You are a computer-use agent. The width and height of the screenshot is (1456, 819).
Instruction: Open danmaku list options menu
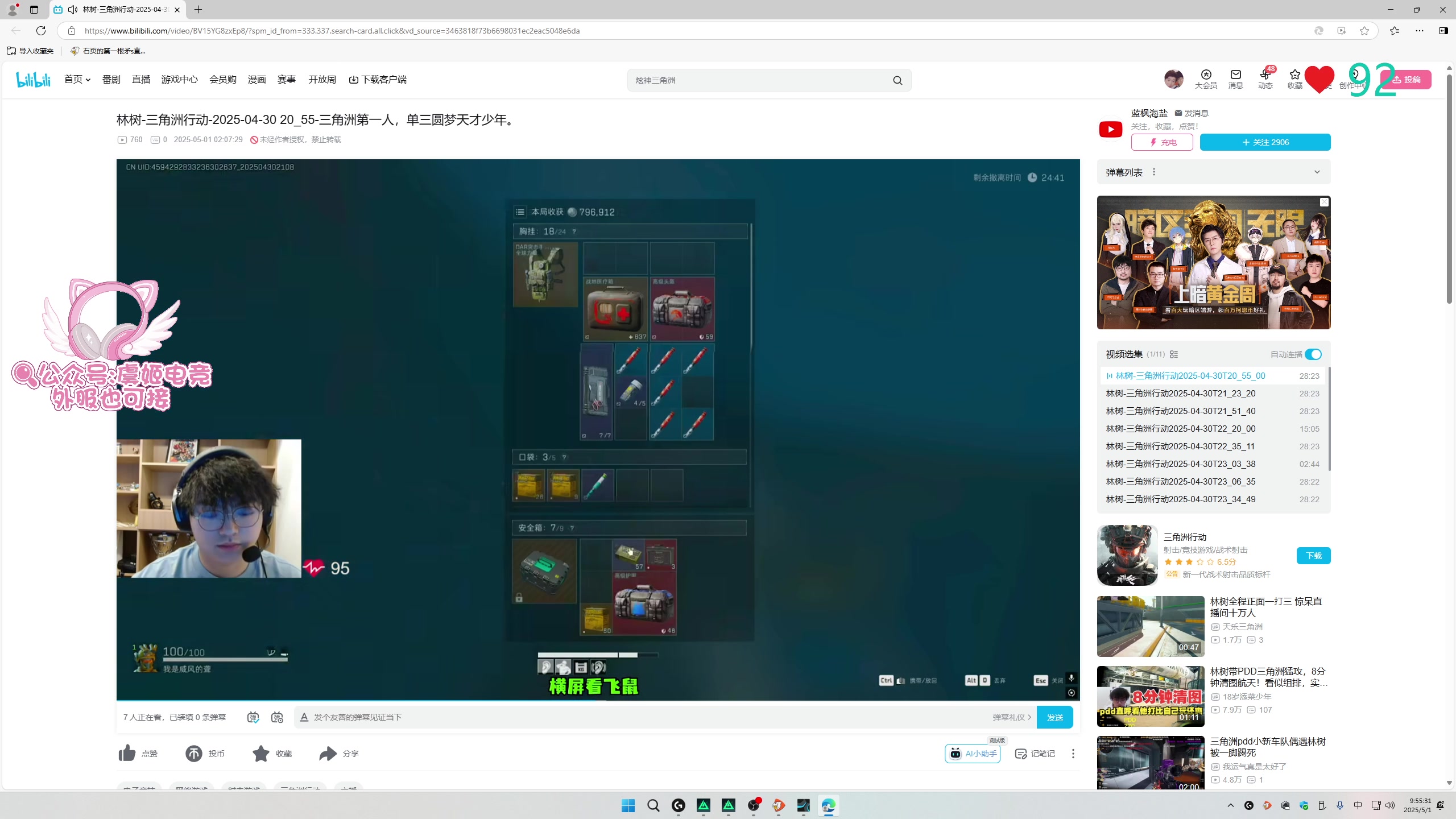click(x=1154, y=172)
